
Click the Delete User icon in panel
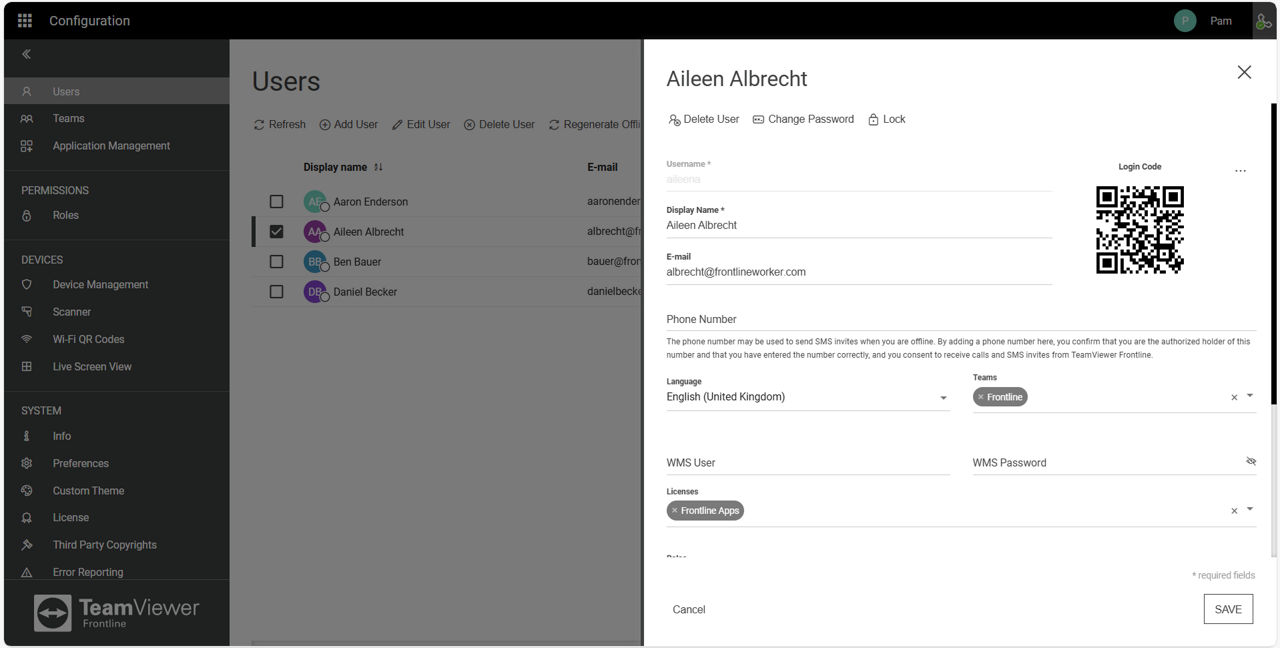(x=675, y=120)
